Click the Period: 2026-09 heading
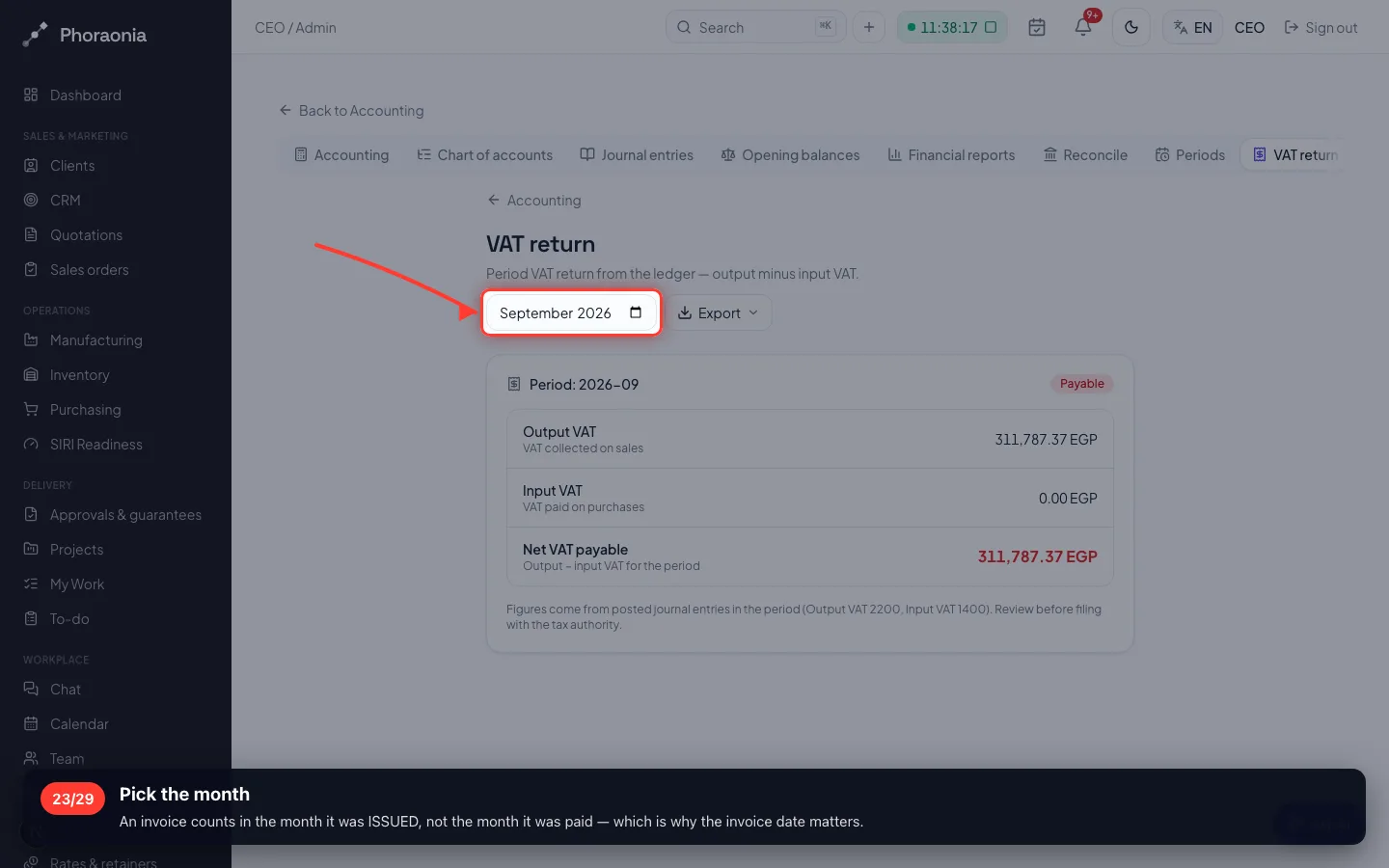Image resolution: width=1389 pixels, height=868 pixels. 584,385
